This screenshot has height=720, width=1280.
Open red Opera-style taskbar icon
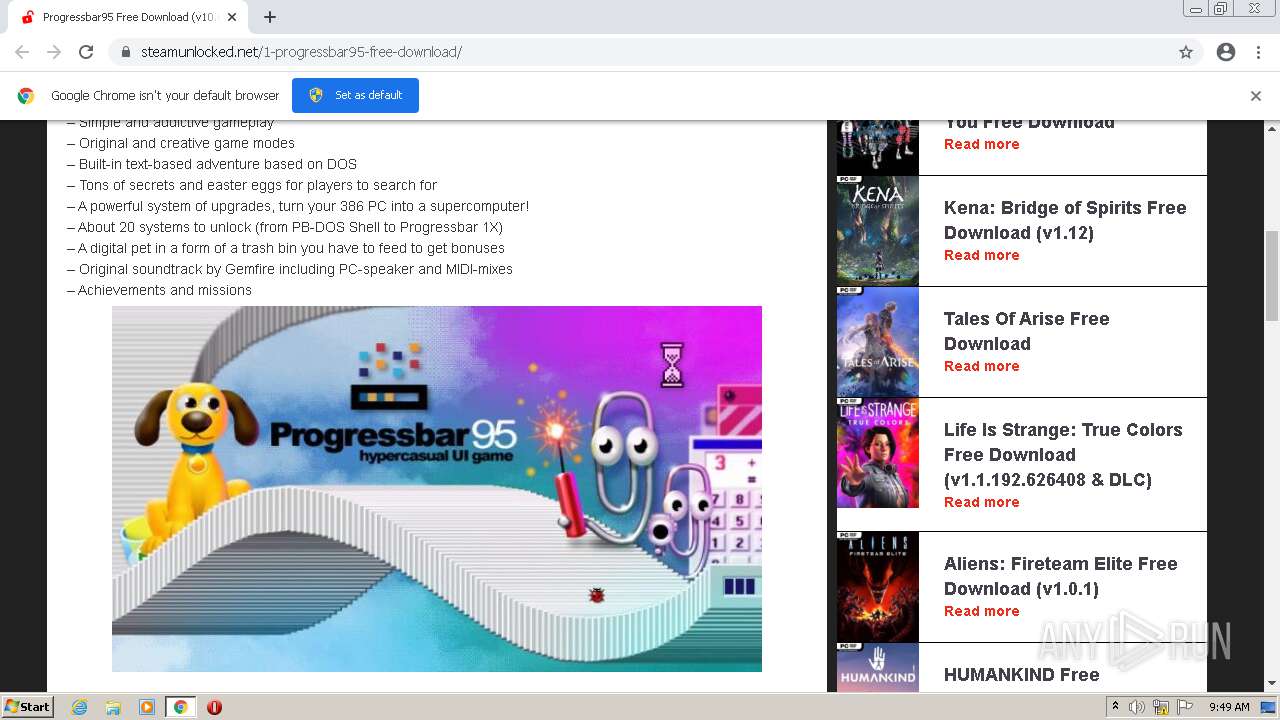pos(214,707)
